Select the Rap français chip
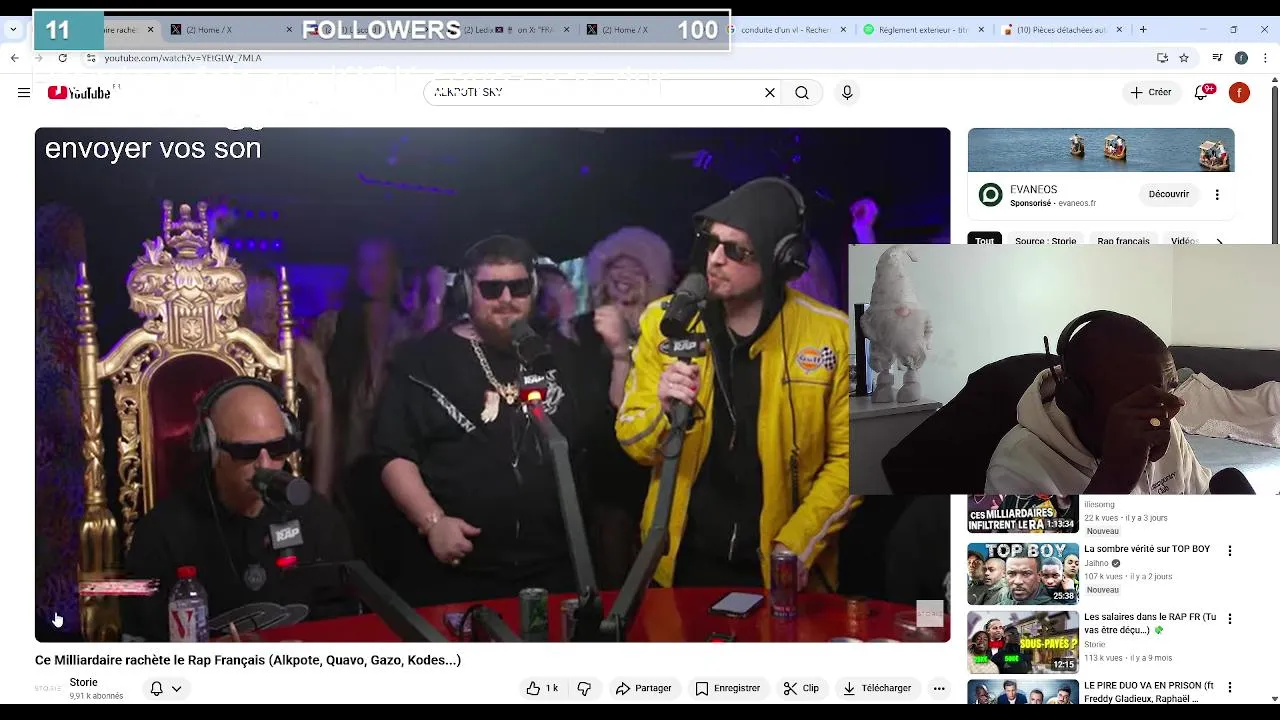The height and width of the screenshot is (720, 1280). 1123,241
